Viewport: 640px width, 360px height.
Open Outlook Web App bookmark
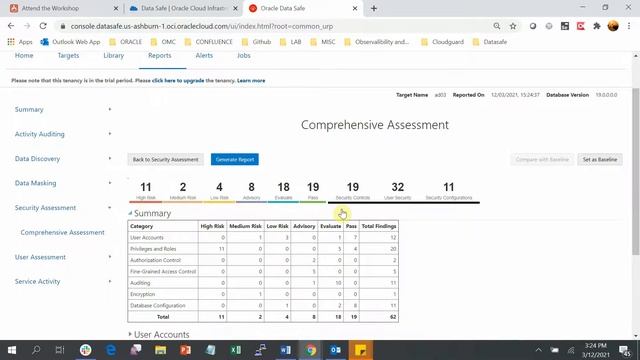70,42
